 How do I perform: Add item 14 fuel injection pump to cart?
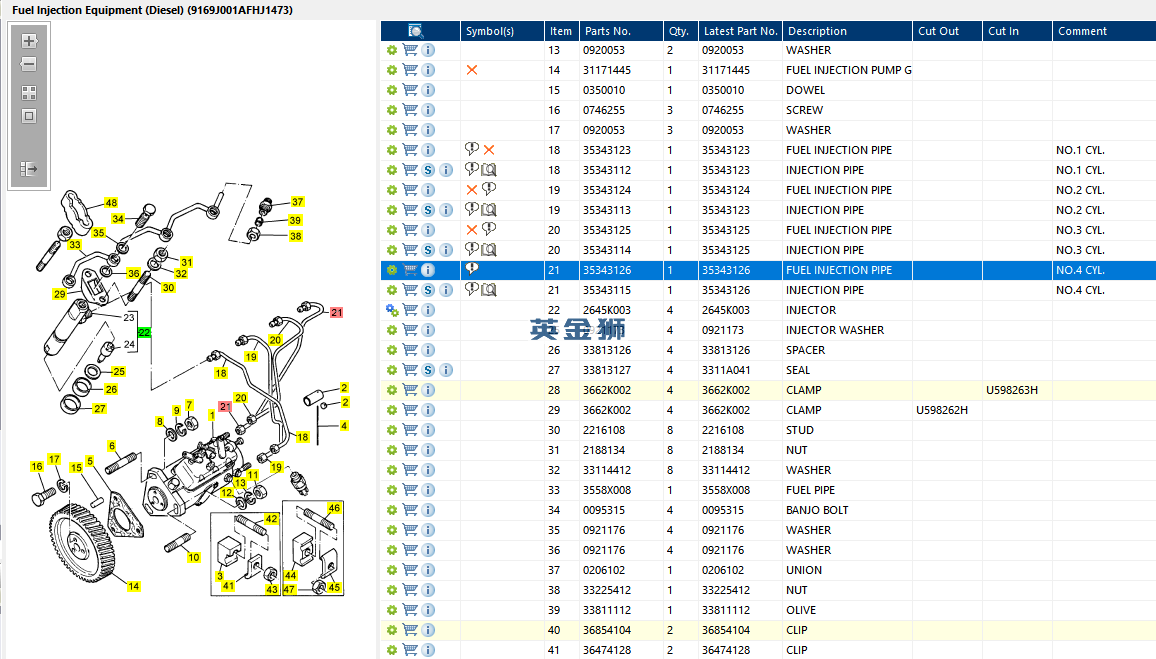click(x=410, y=70)
